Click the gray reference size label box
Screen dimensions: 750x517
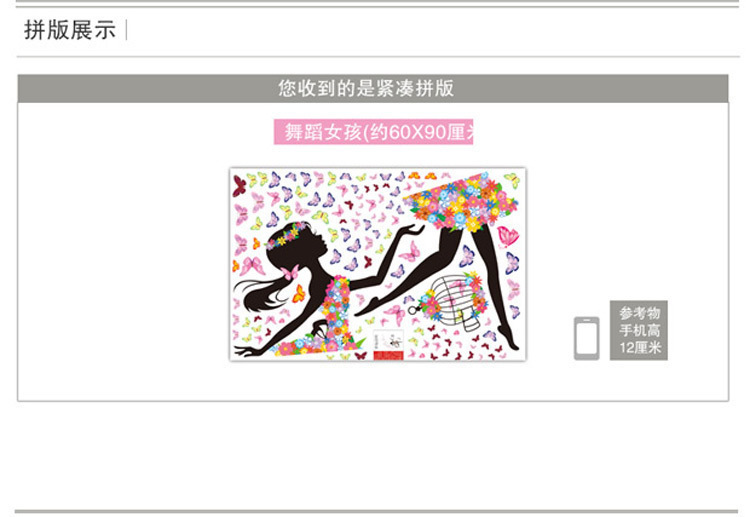pyautogui.click(x=639, y=330)
